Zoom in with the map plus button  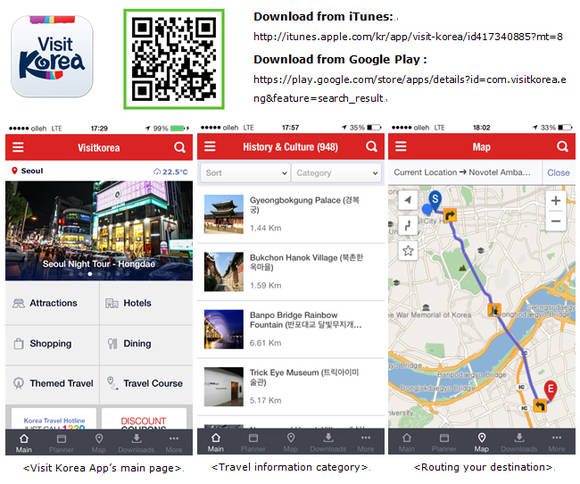[556, 201]
